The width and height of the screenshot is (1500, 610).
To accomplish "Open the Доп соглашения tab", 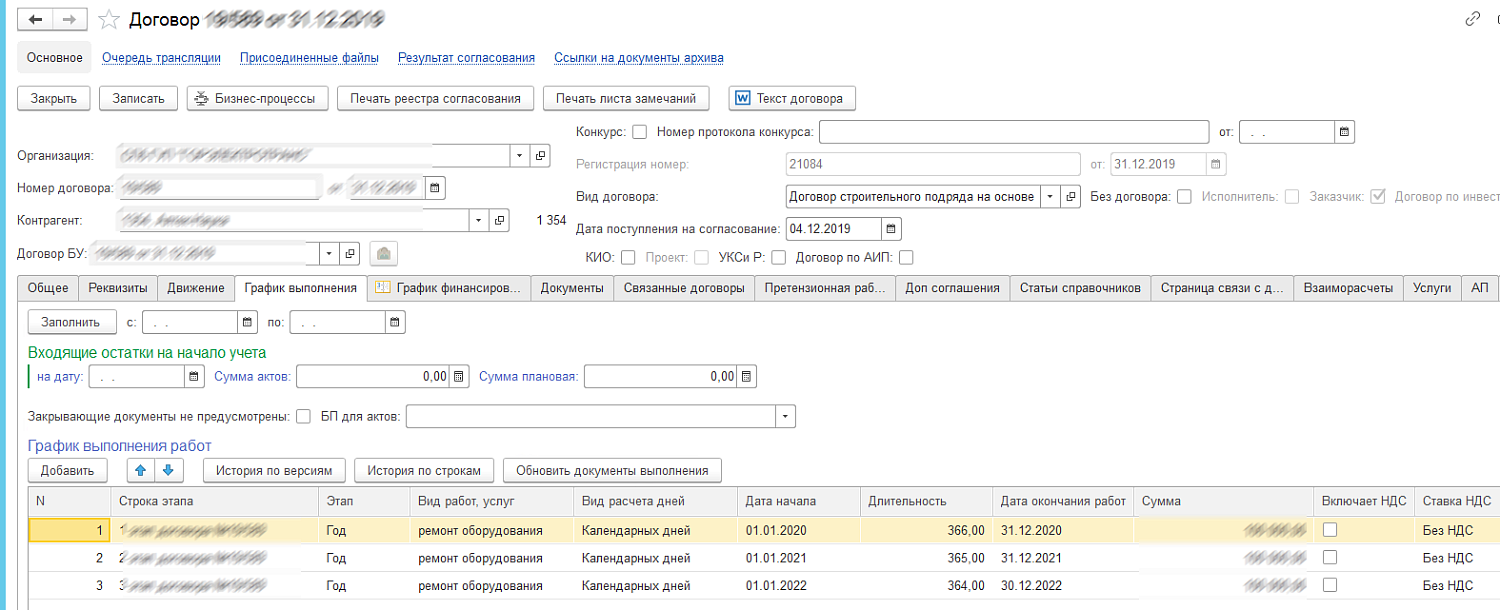I will pyautogui.click(x=952, y=288).
